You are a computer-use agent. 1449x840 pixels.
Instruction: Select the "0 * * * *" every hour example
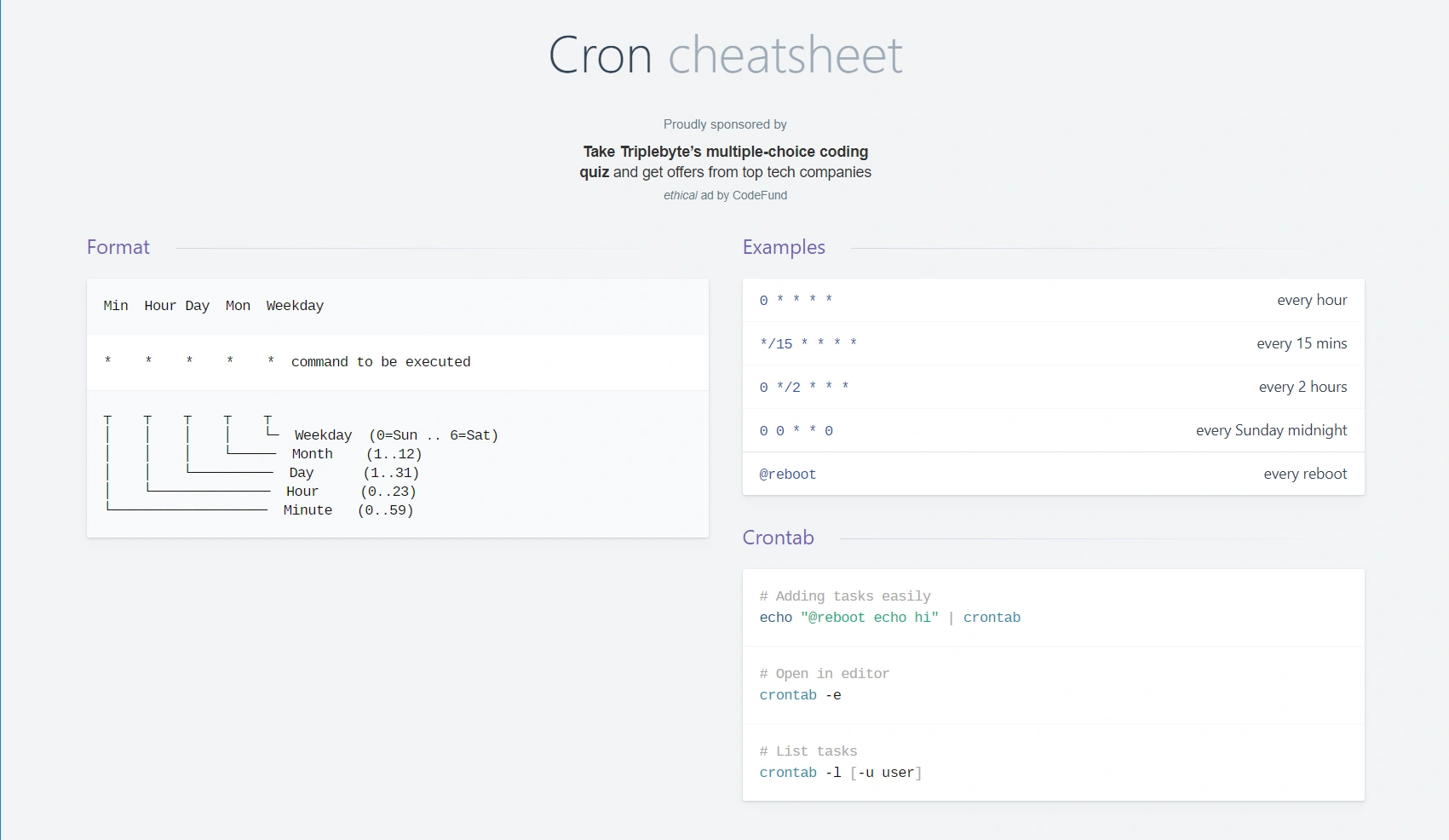[x=796, y=300]
